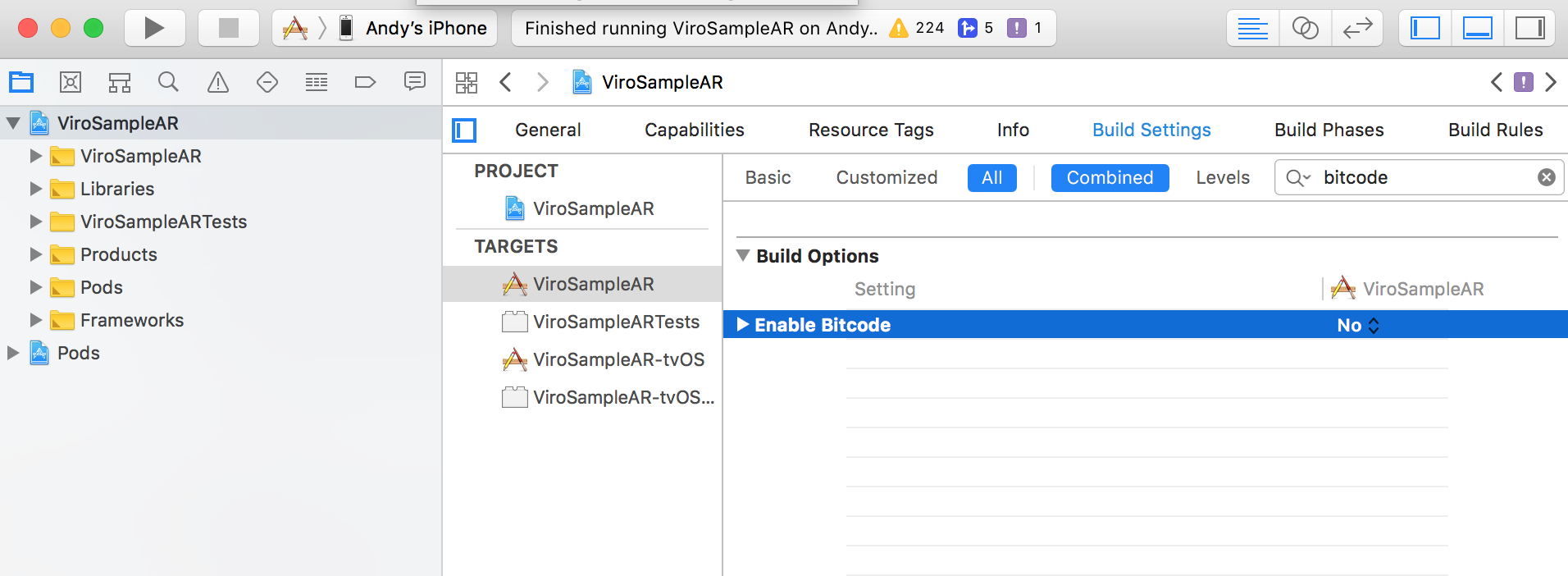Viewport: 1568px width, 576px height.
Task: Collapse the ViroSampleAR project root
Action: click(x=13, y=123)
